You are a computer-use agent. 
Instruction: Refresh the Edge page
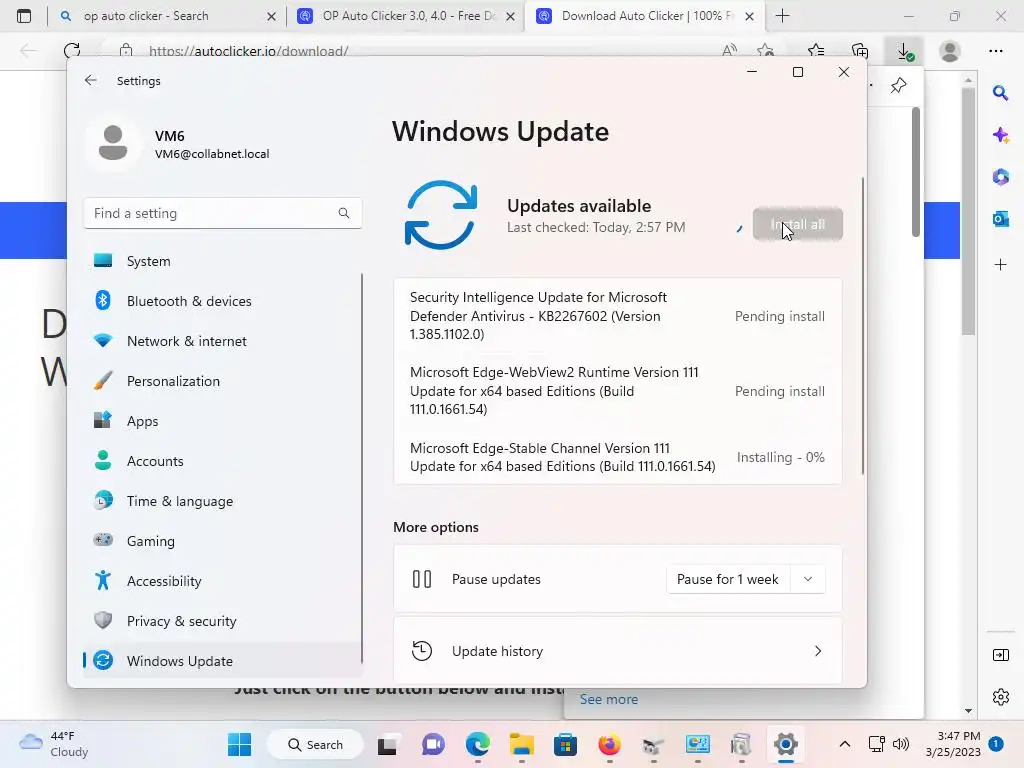click(72, 50)
